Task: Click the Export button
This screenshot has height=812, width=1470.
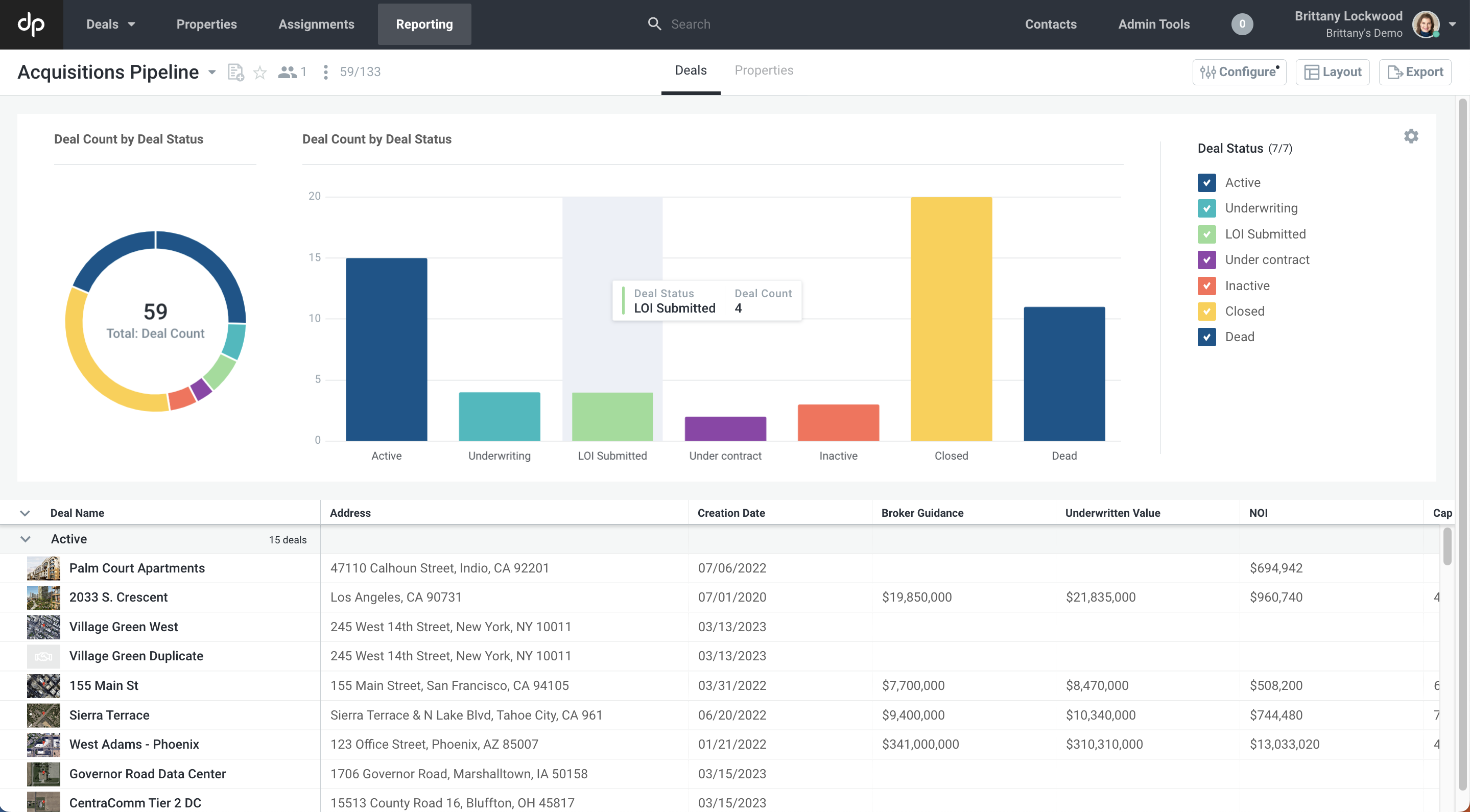Action: [1415, 72]
